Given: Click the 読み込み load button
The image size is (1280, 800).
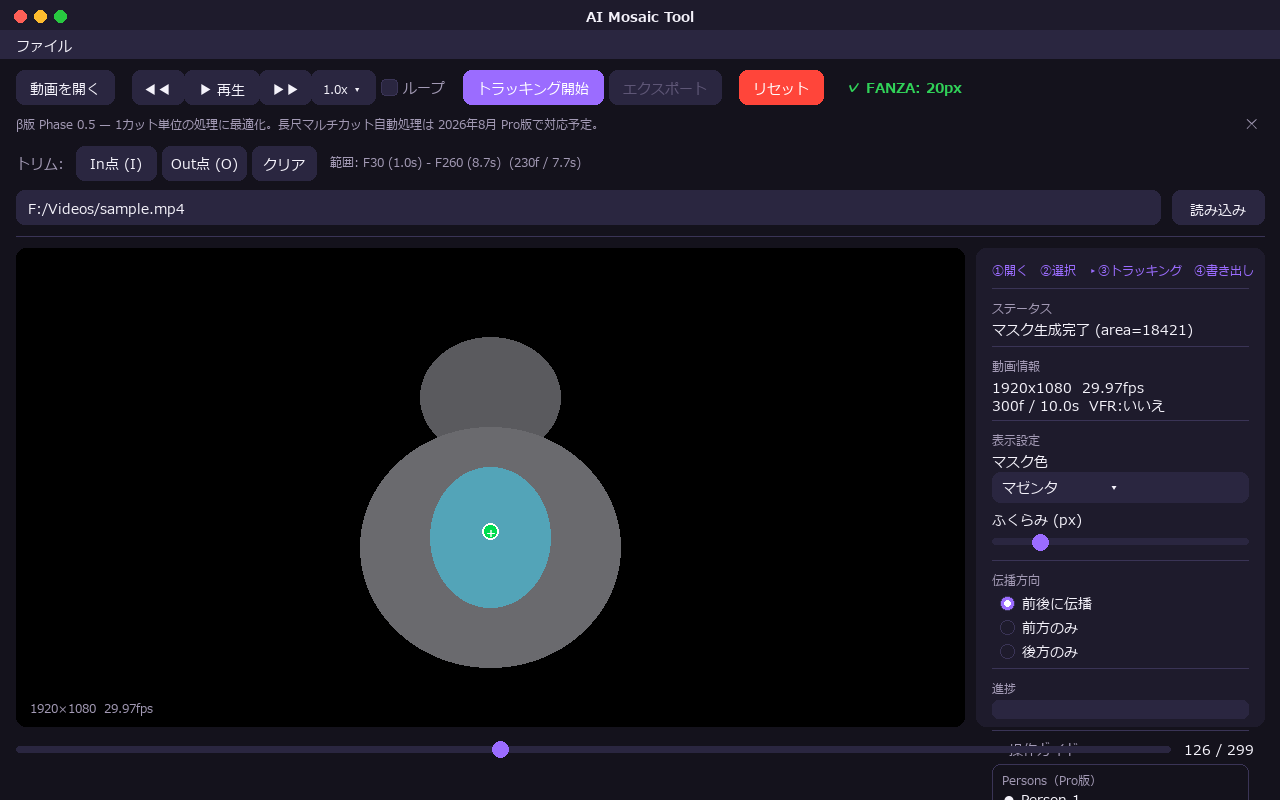Looking at the screenshot, I should (x=1218, y=208).
